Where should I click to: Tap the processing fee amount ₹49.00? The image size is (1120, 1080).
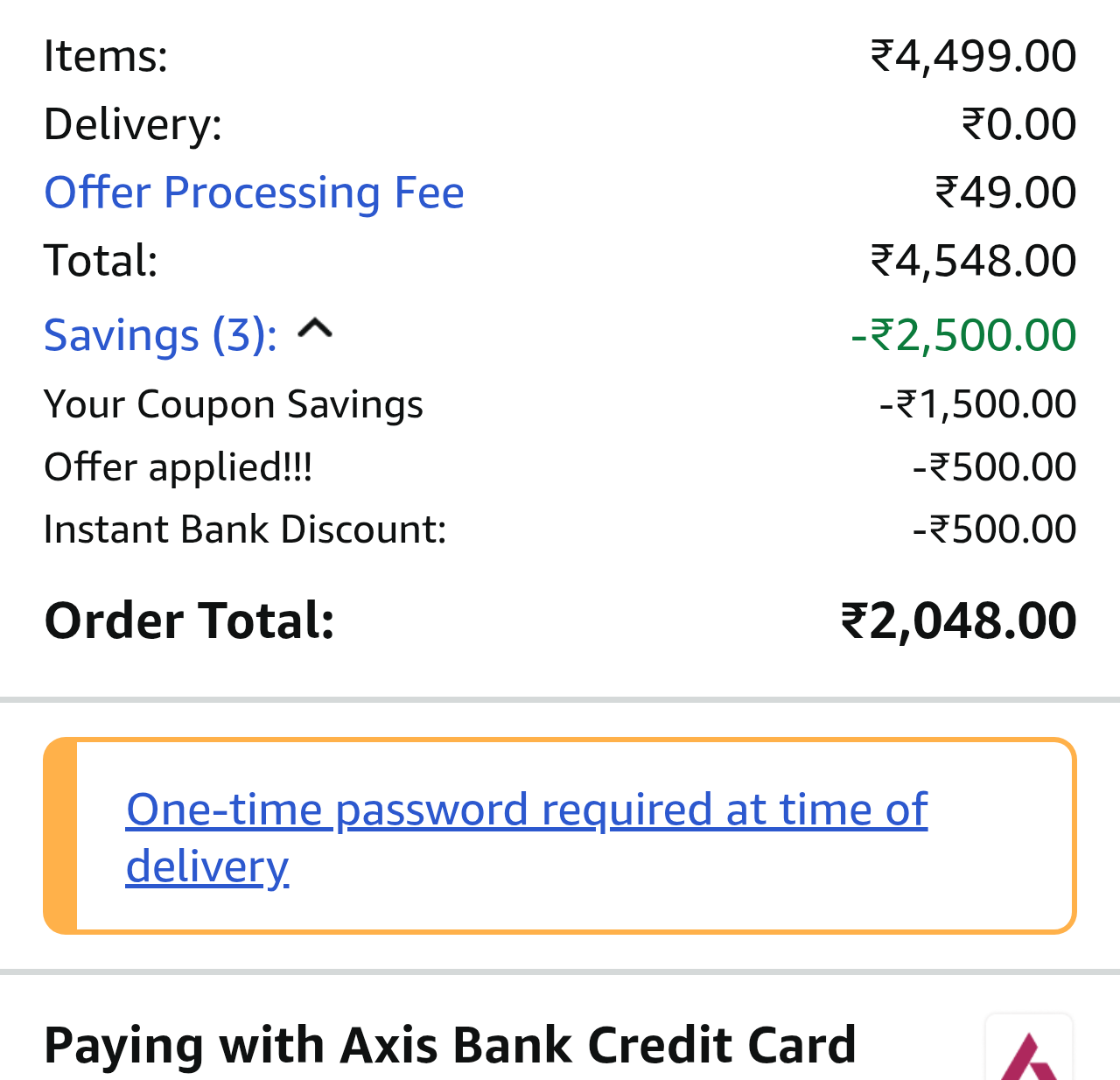[x=1005, y=193]
